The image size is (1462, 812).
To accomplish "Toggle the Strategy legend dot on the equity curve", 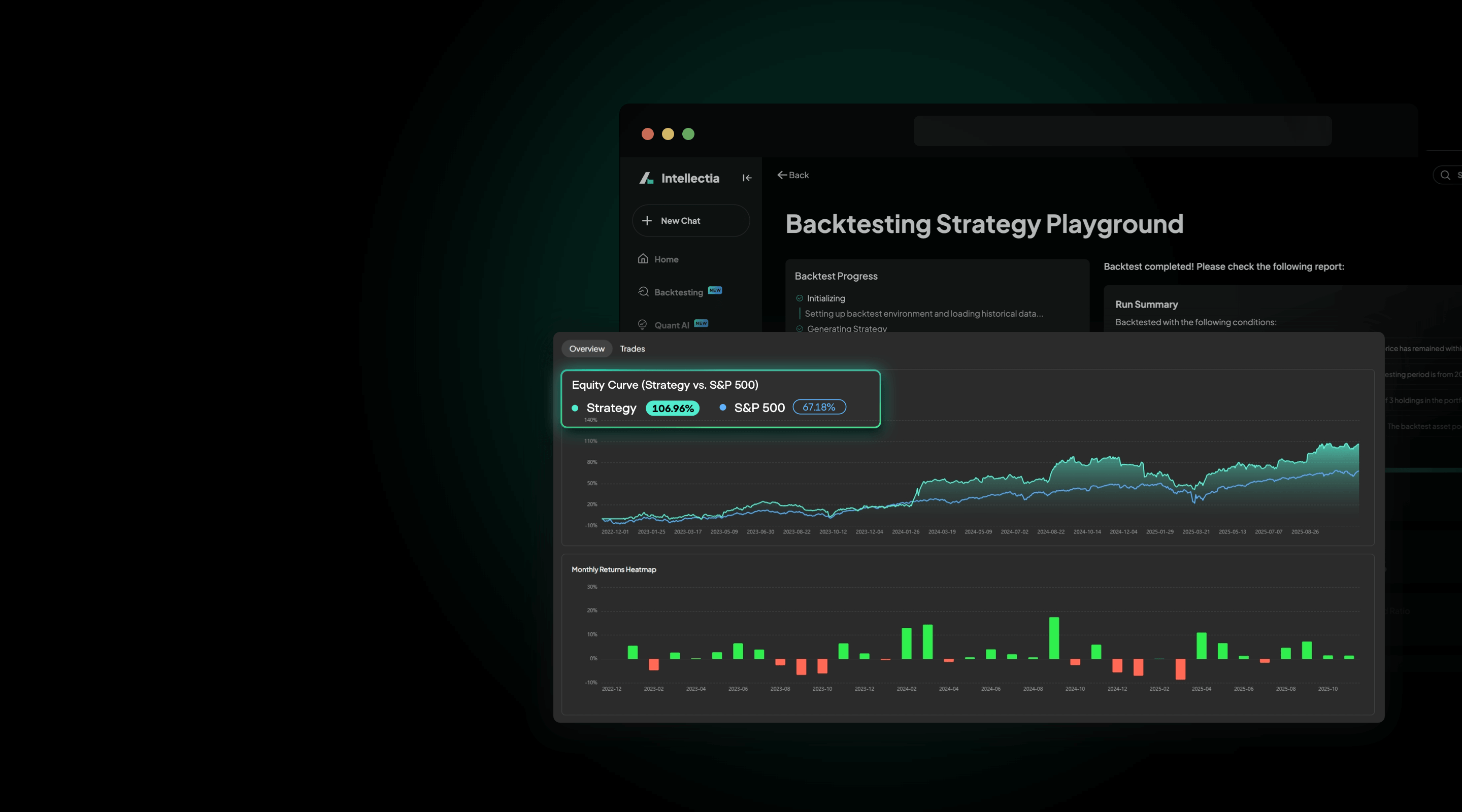I will 575,408.
